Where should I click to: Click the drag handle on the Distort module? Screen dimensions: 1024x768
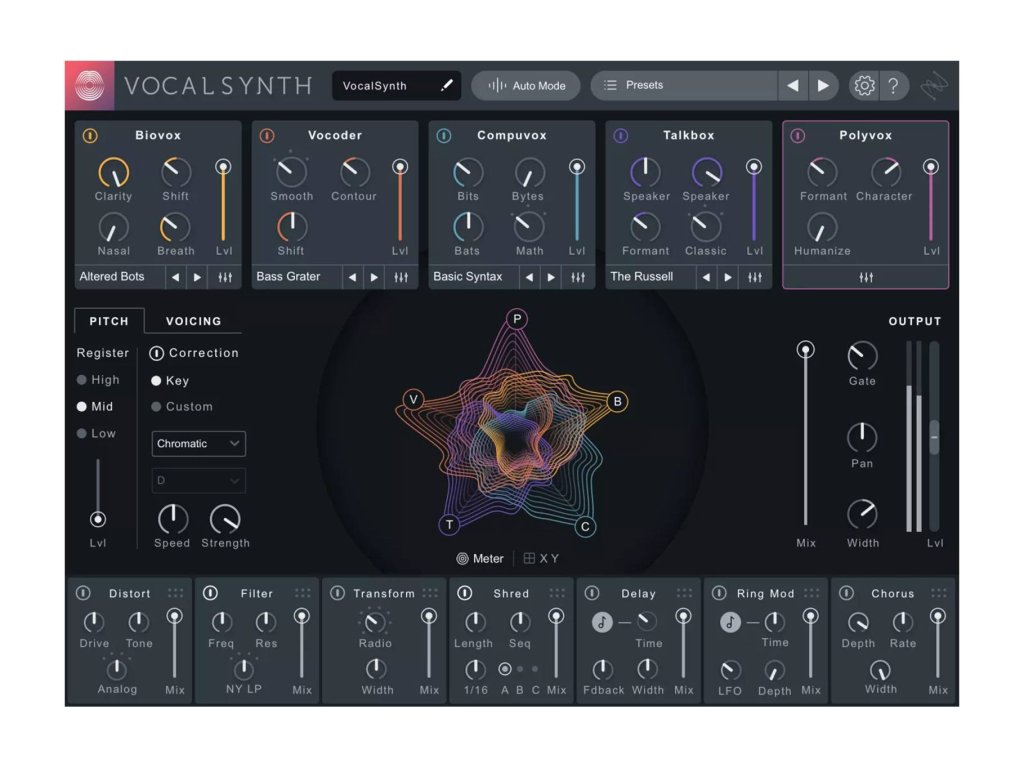coord(176,593)
